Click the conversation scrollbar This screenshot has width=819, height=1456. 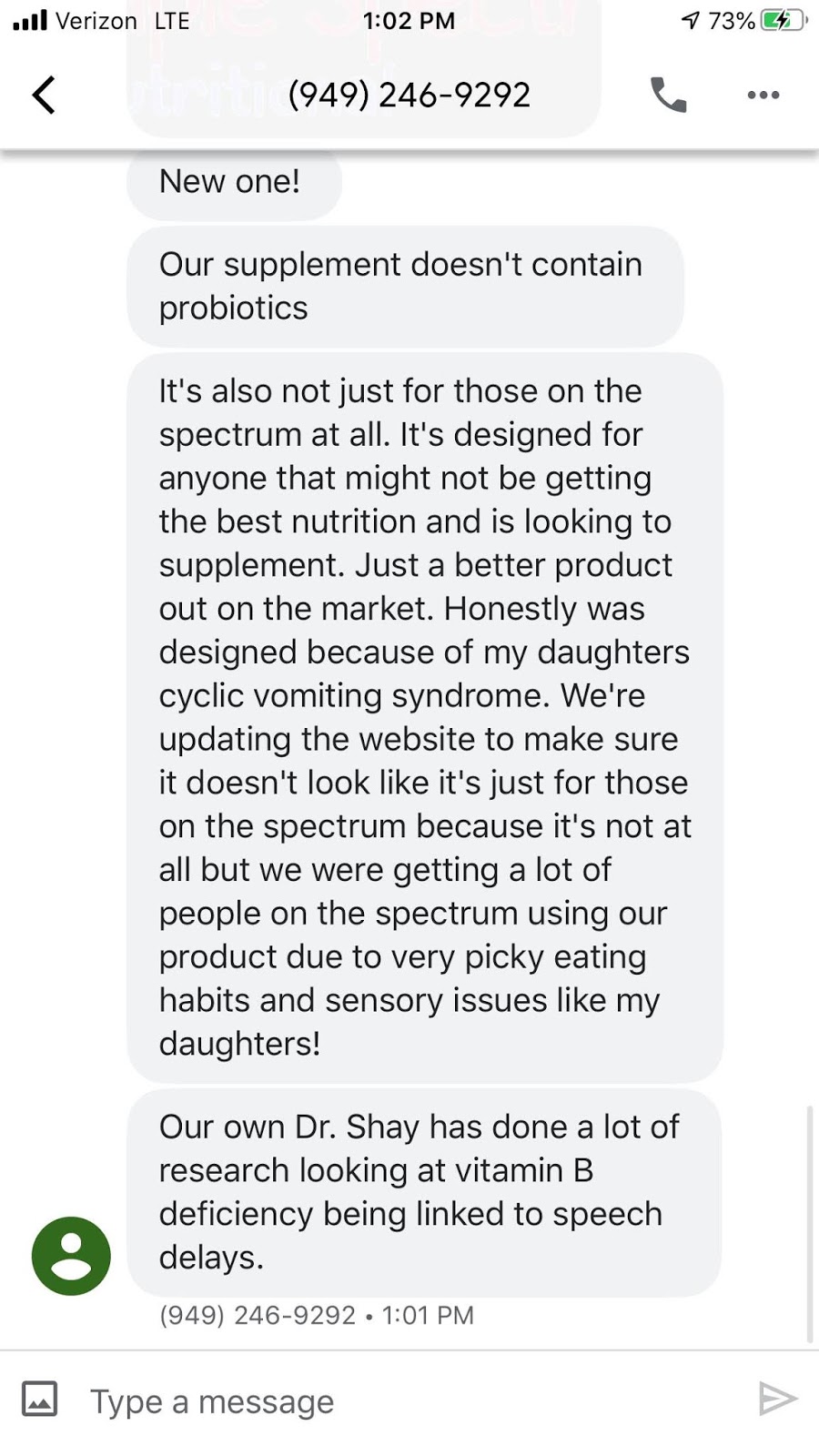pyautogui.click(x=809, y=1224)
